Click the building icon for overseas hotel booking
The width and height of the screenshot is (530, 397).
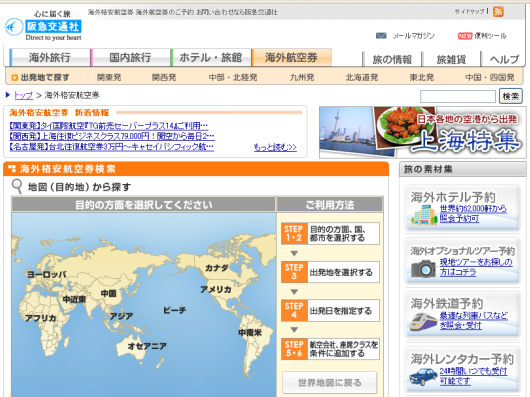coord(424,214)
